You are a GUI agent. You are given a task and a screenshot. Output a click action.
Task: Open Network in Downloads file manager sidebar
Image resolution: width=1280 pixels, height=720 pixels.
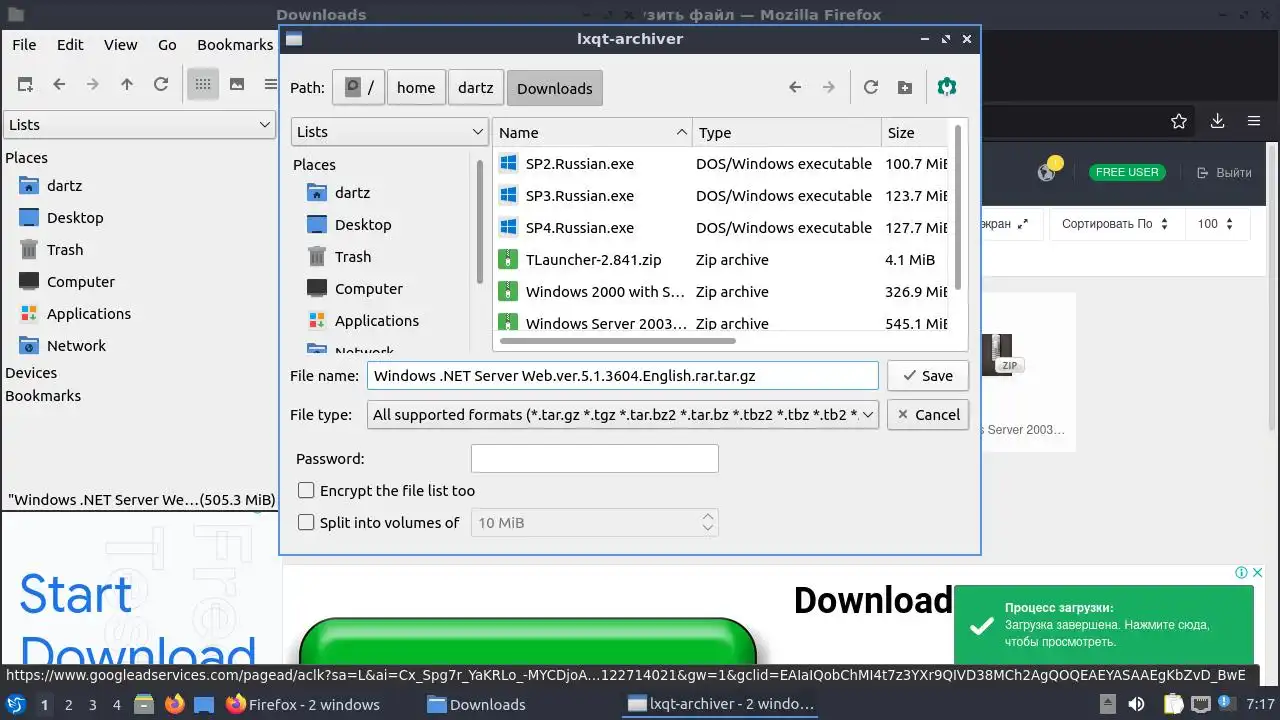click(76, 346)
